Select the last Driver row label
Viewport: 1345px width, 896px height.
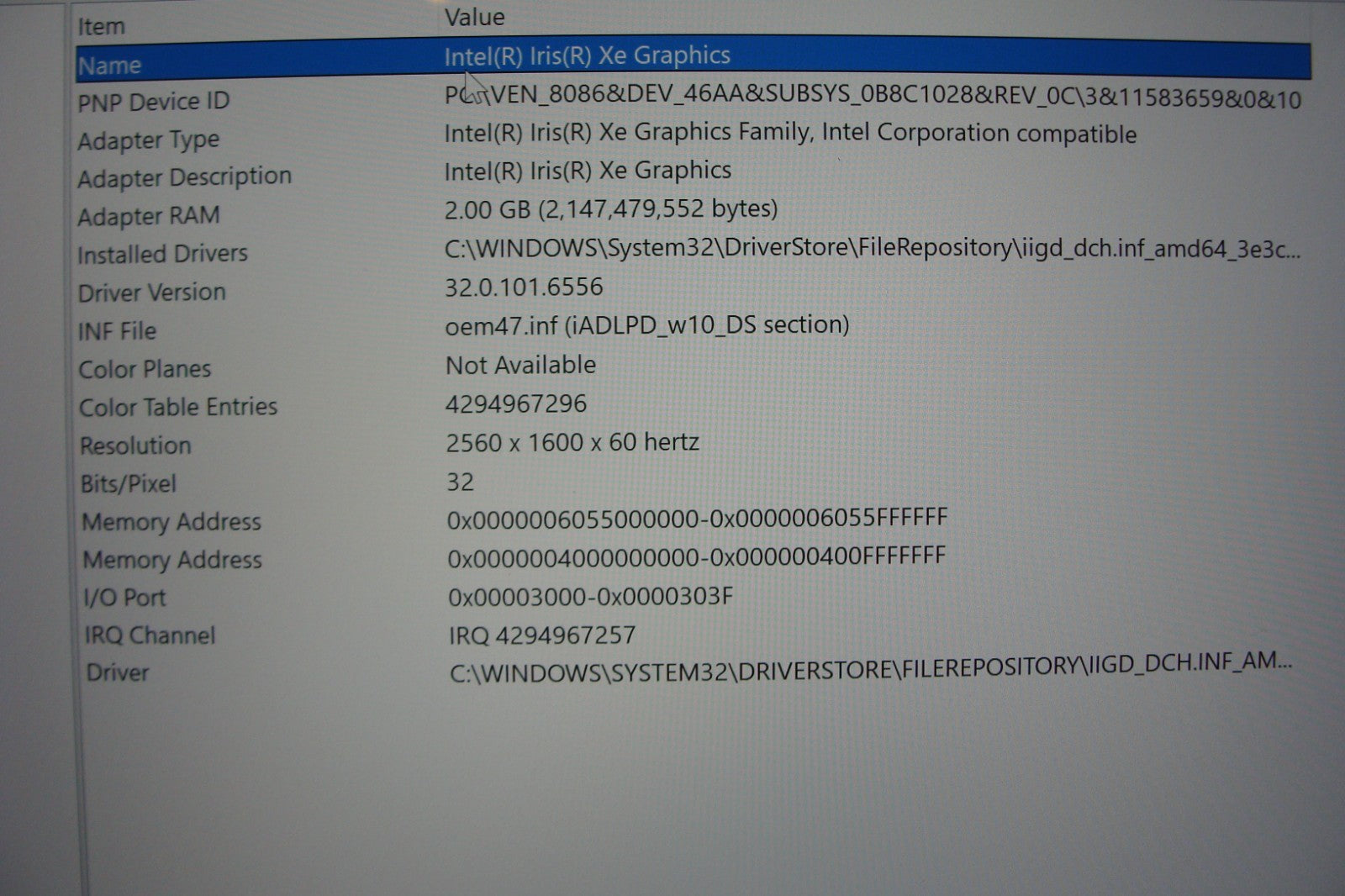pyautogui.click(x=118, y=672)
